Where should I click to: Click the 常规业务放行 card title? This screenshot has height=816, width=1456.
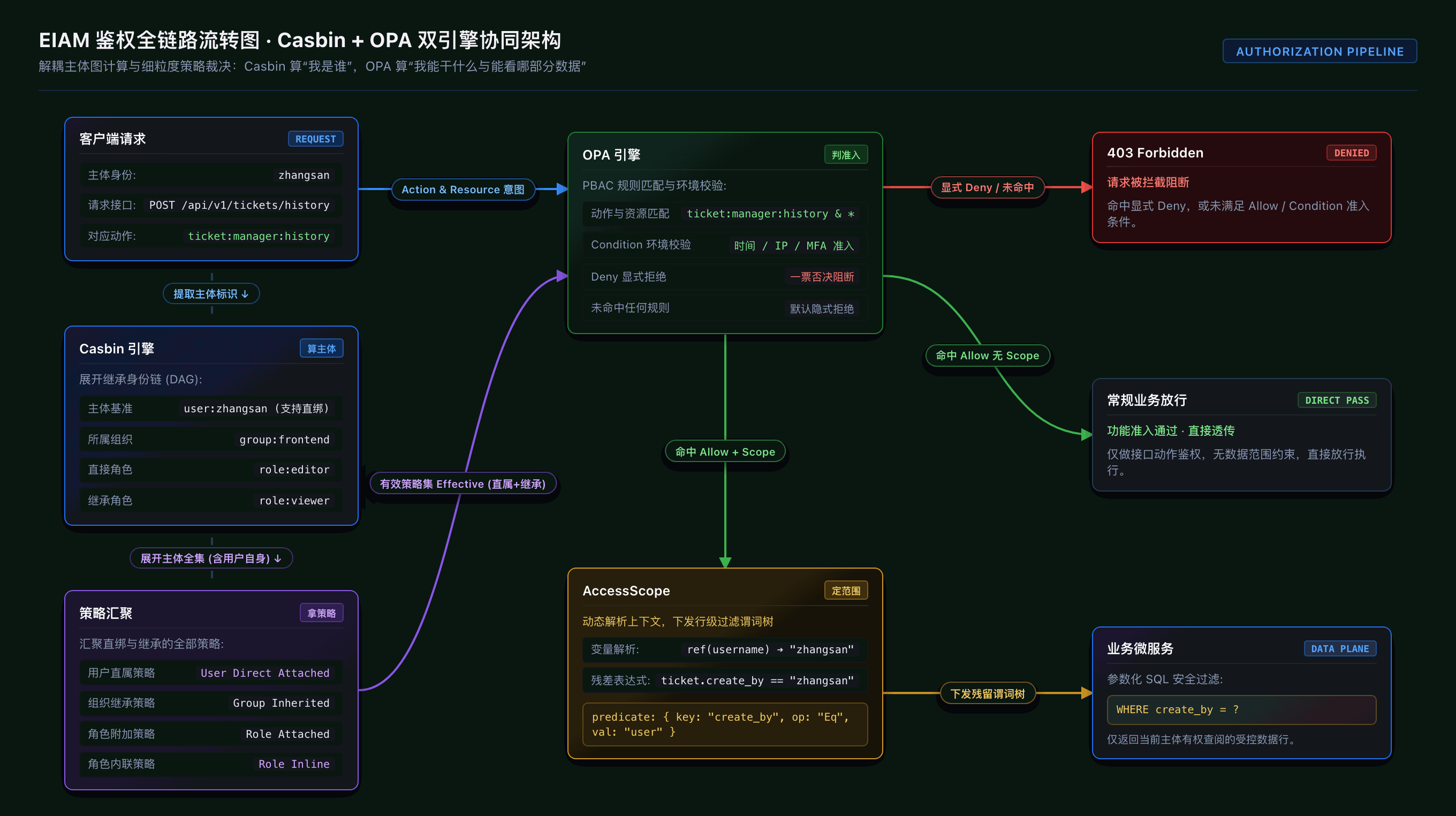pos(1146,400)
